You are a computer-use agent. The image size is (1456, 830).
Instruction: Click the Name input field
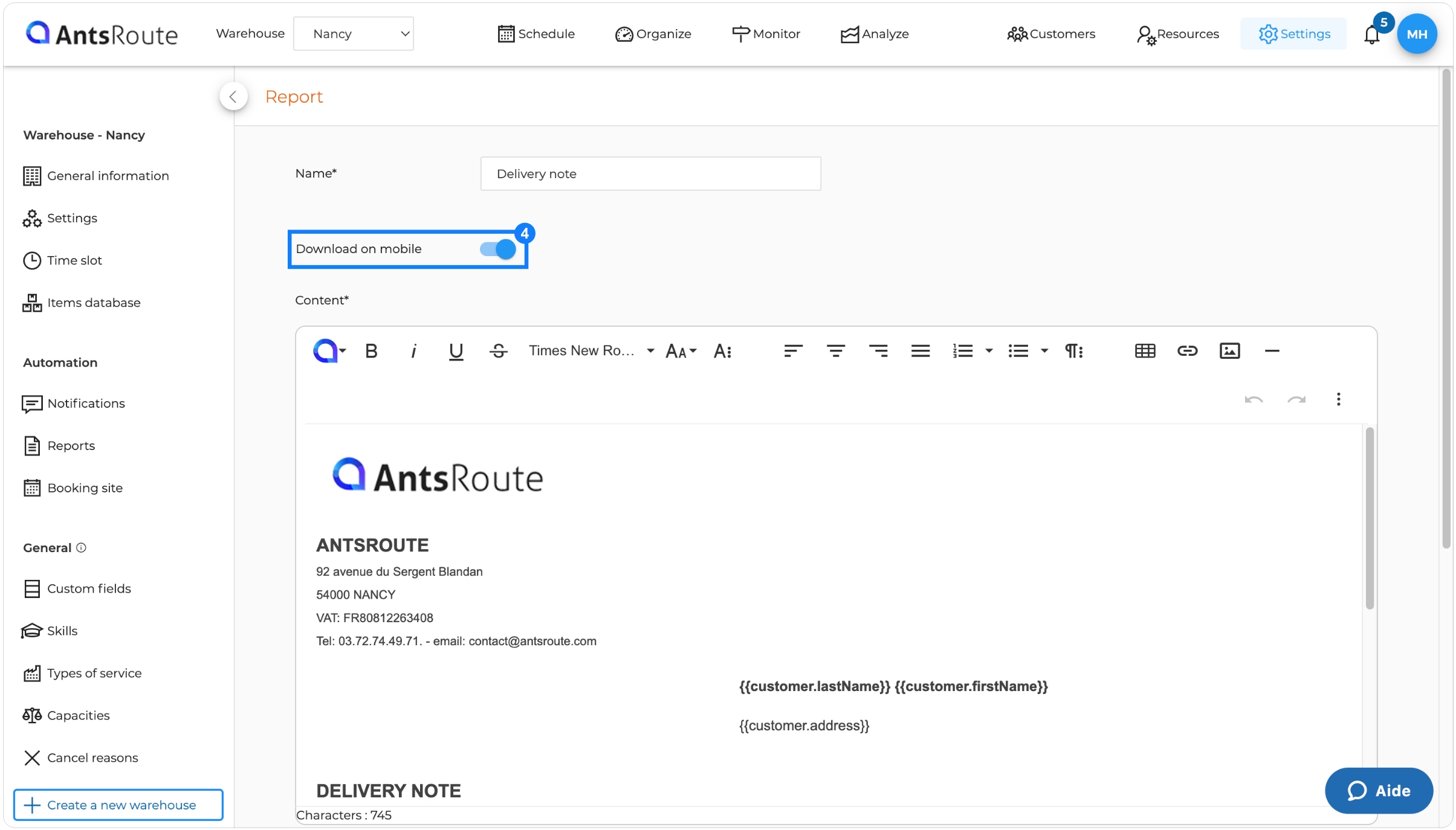click(650, 174)
